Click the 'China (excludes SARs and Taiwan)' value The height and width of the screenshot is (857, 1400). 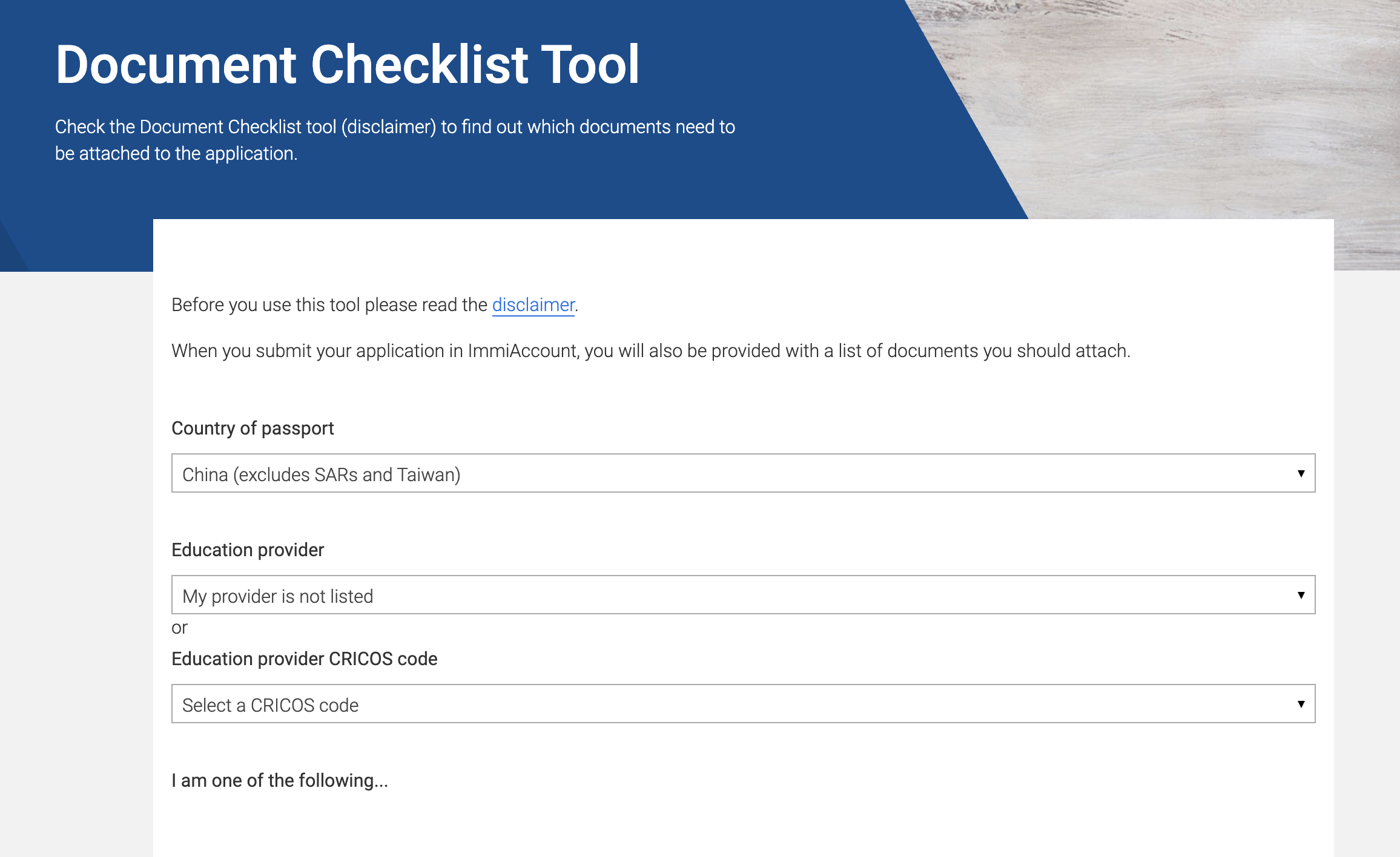(x=321, y=475)
